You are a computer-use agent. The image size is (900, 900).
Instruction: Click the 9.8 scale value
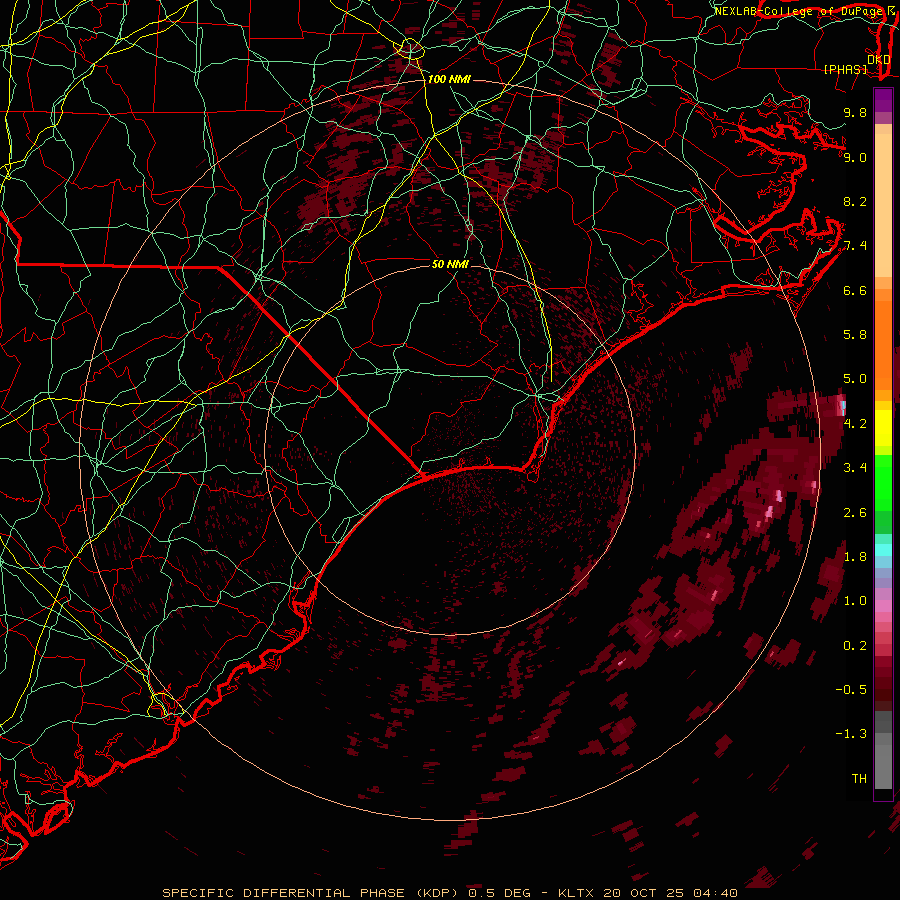pos(855,112)
